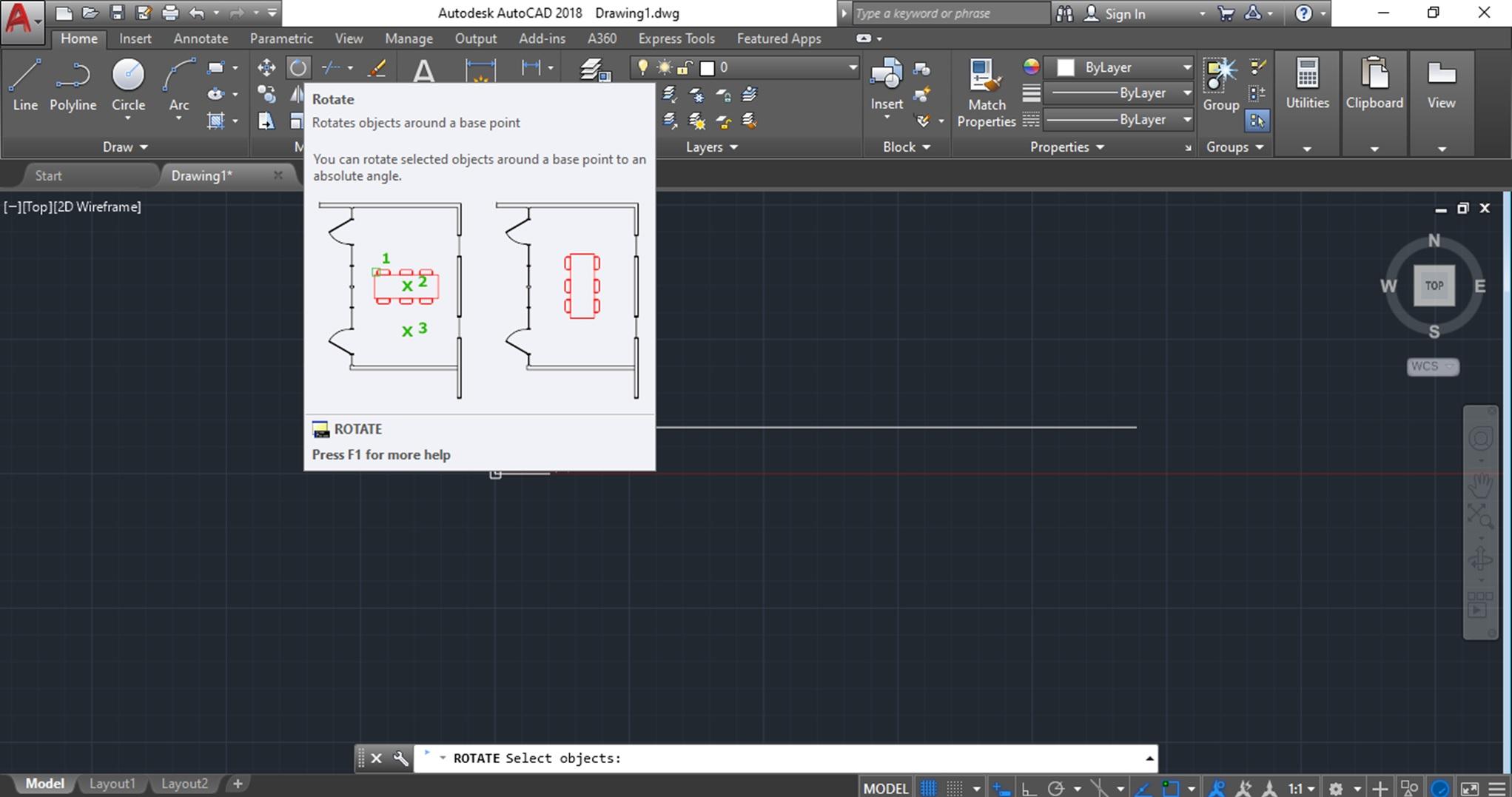This screenshot has height=797, width=1512.
Task: Click the Linear dimension tool icon
Action: (531, 68)
